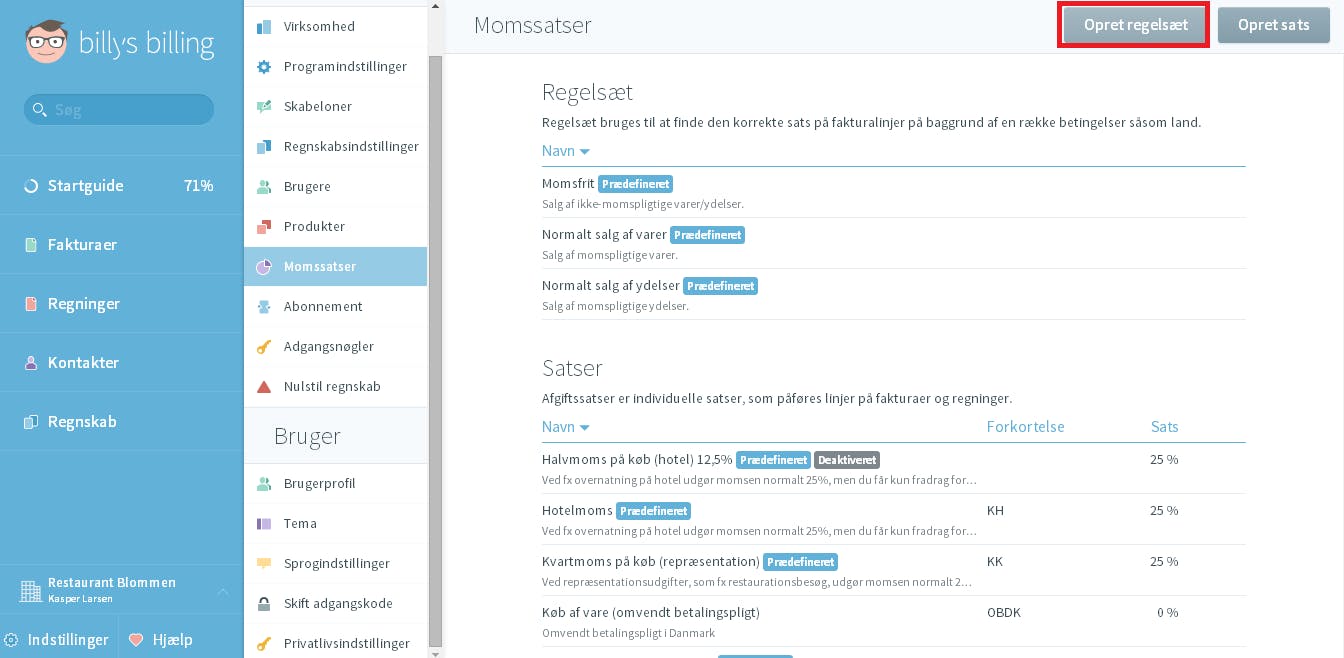Click the Skift adgangskode padlock icon
The image size is (1344, 658).
coord(264,604)
